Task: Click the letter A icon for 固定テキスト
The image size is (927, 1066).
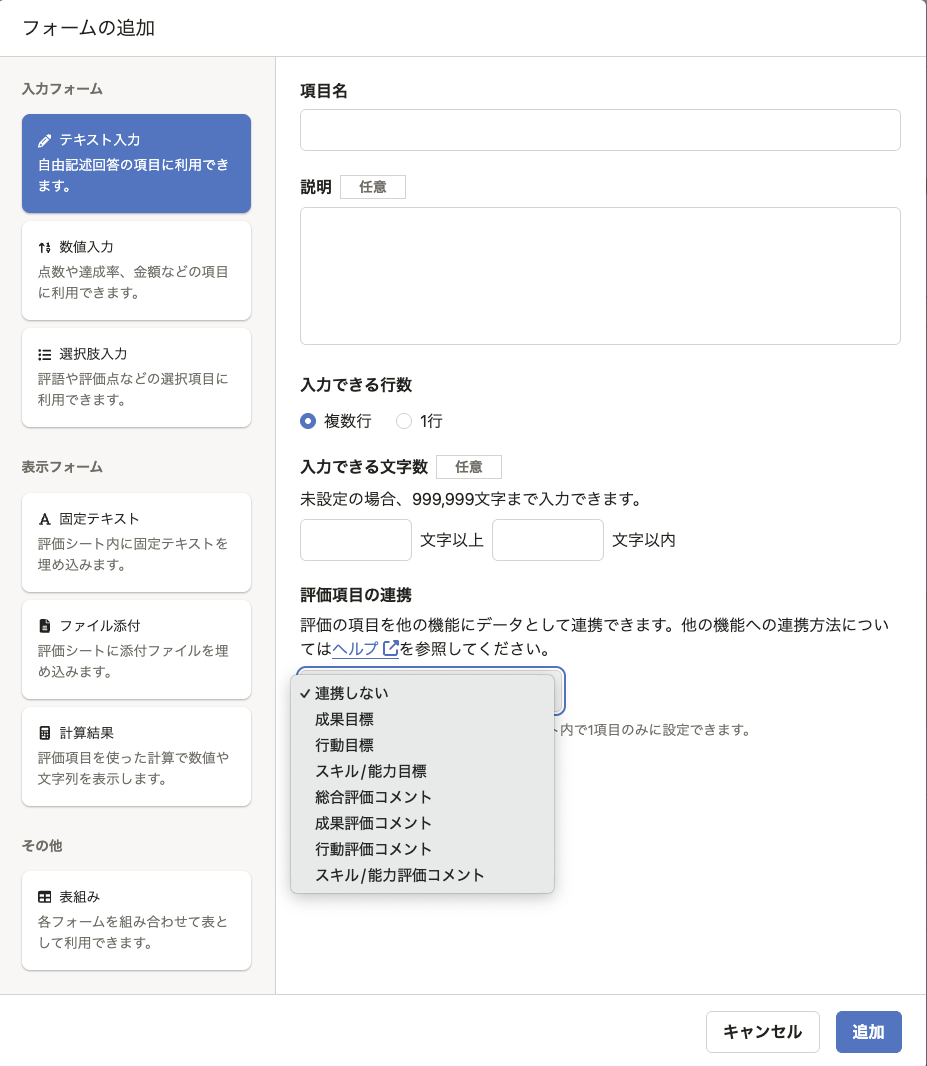Action: click(x=45, y=519)
